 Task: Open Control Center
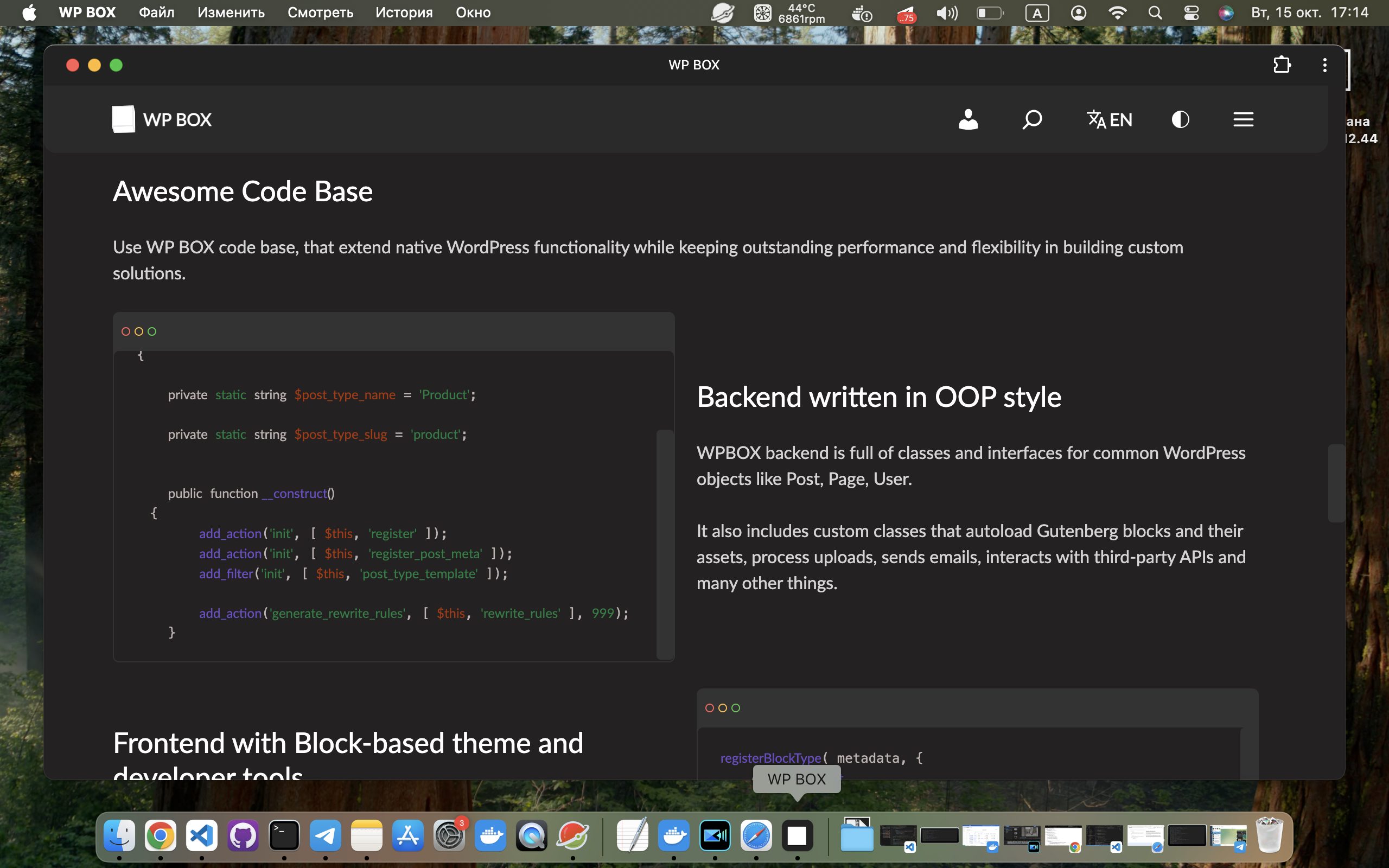tap(1192, 12)
